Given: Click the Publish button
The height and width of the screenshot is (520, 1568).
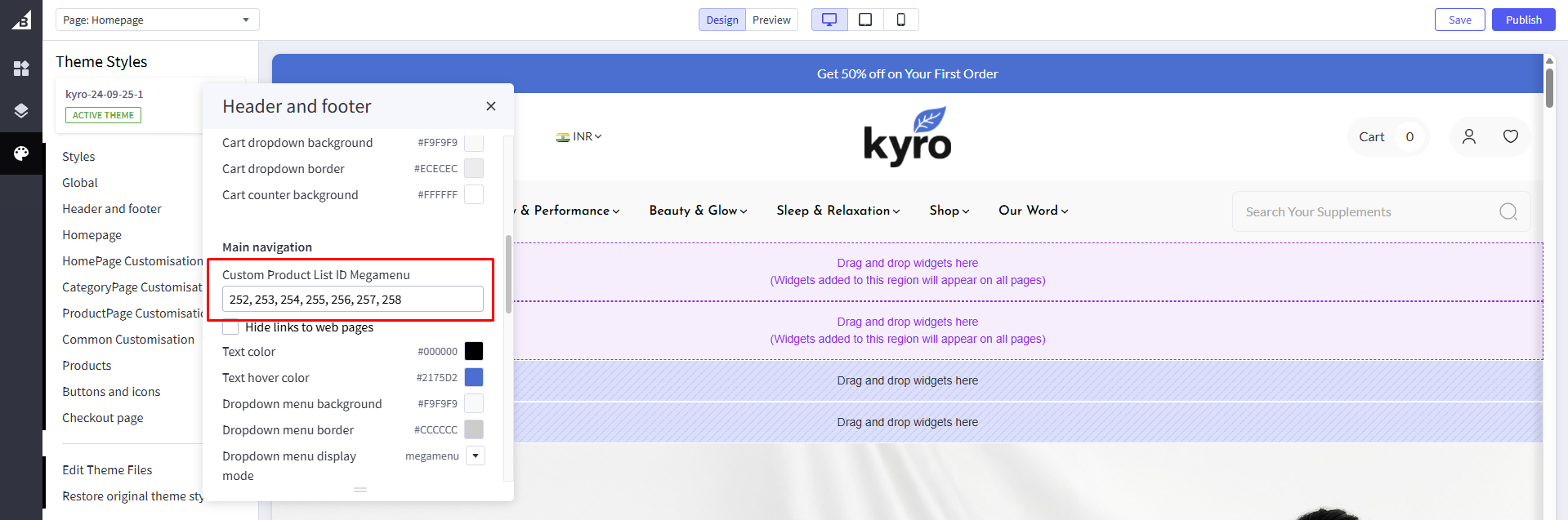Looking at the screenshot, I should pos(1523,20).
